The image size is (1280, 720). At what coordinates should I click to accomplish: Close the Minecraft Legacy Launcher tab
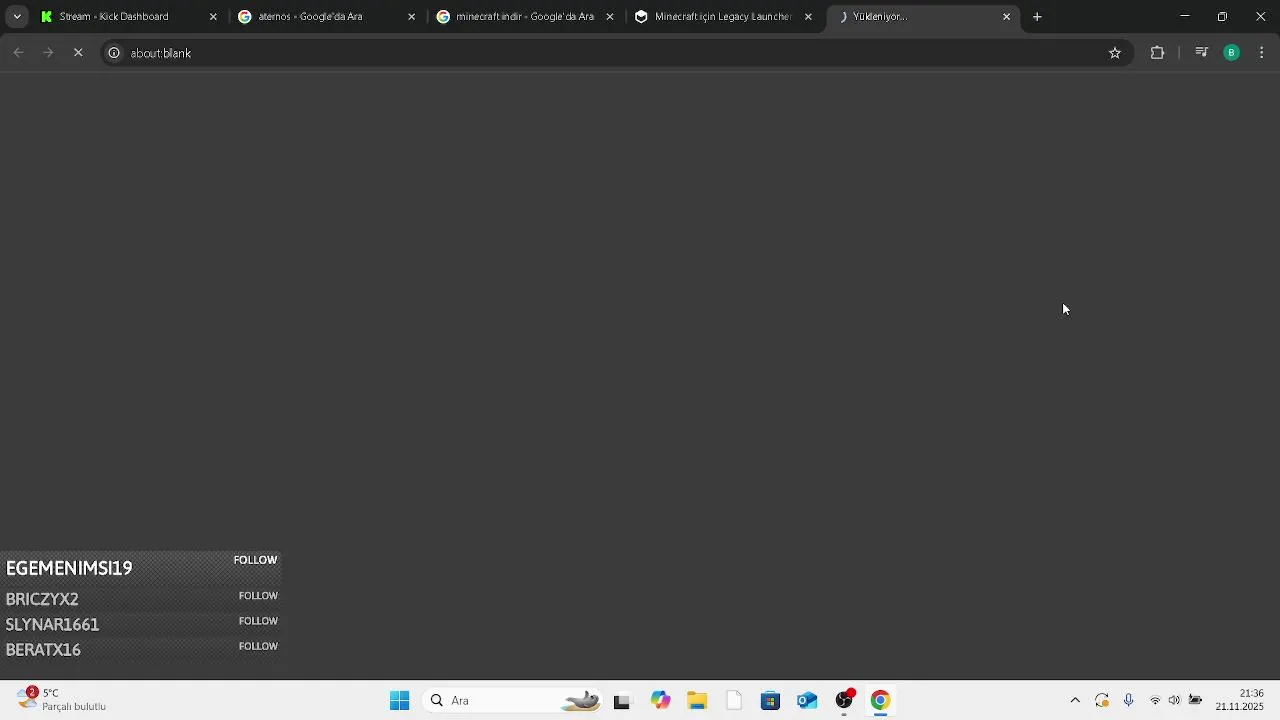coord(808,17)
